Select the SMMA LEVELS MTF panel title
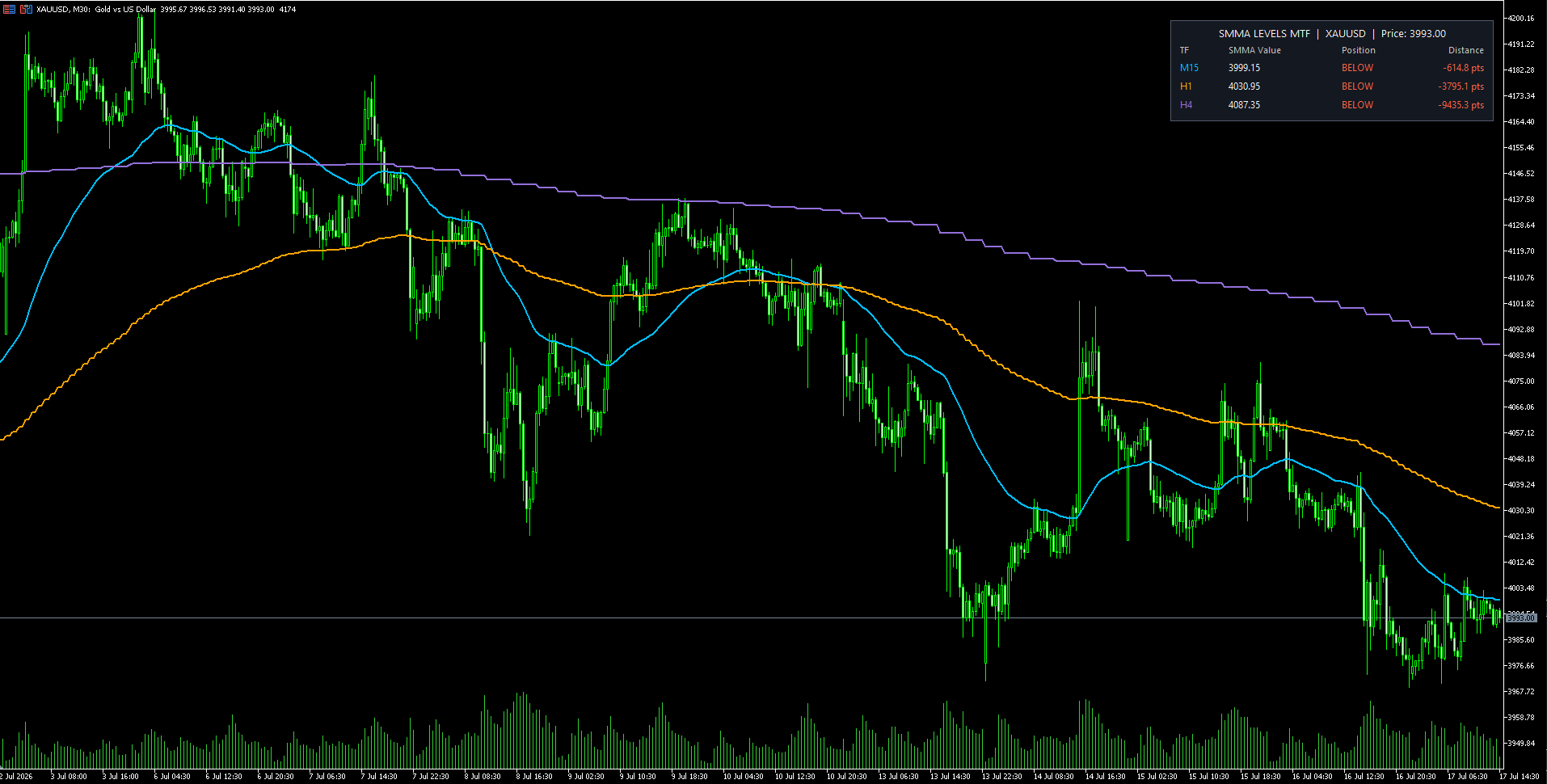This screenshot has height=784, width=1547. point(1264,33)
